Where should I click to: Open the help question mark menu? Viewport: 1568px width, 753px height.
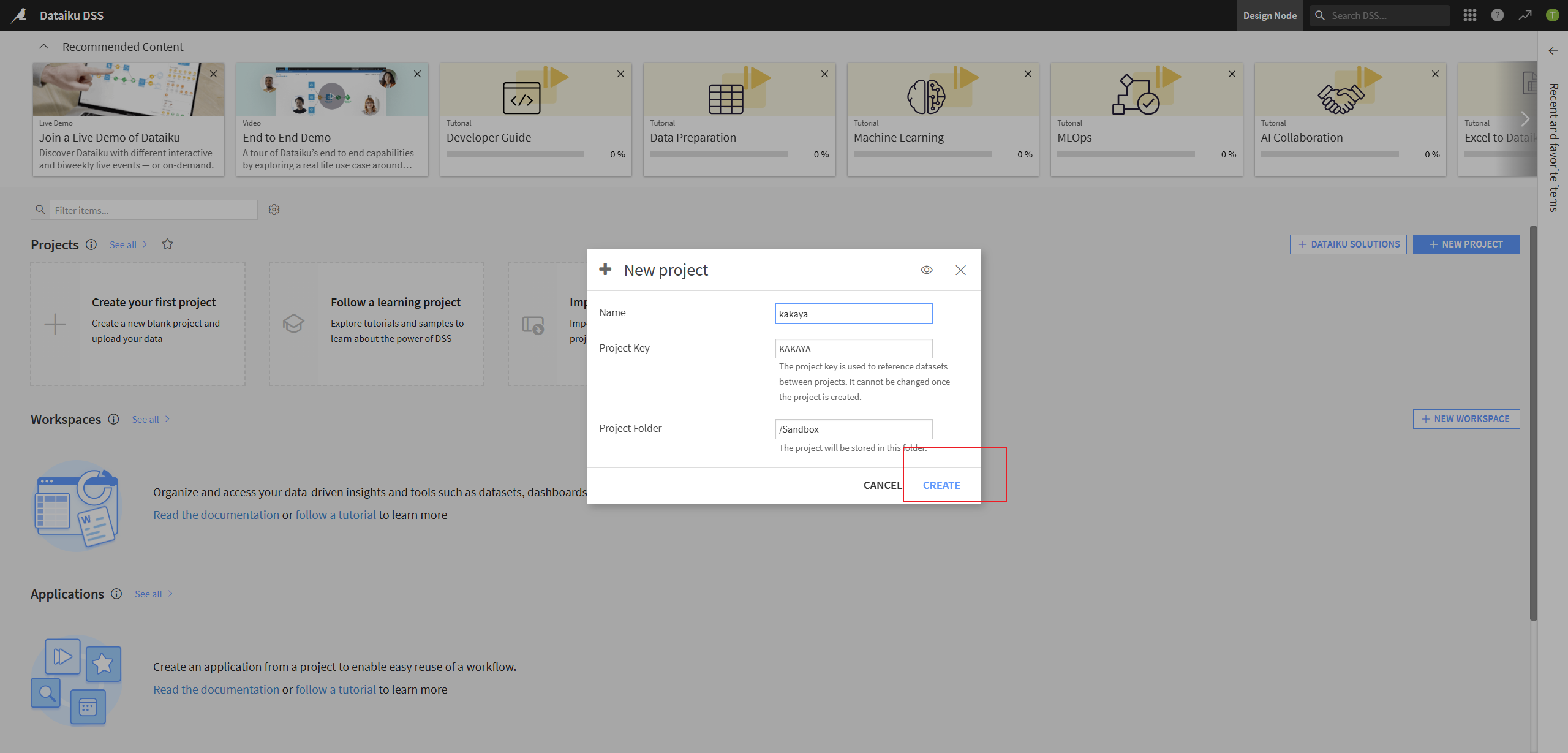pos(1498,15)
